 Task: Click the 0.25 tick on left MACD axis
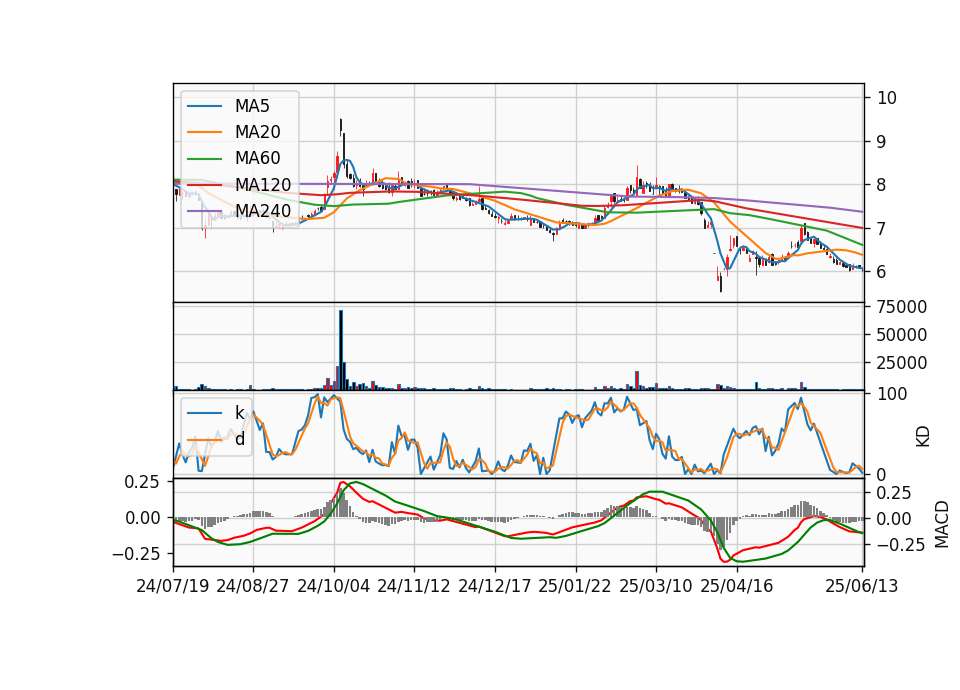pyautogui.click(x=141, y=482)
